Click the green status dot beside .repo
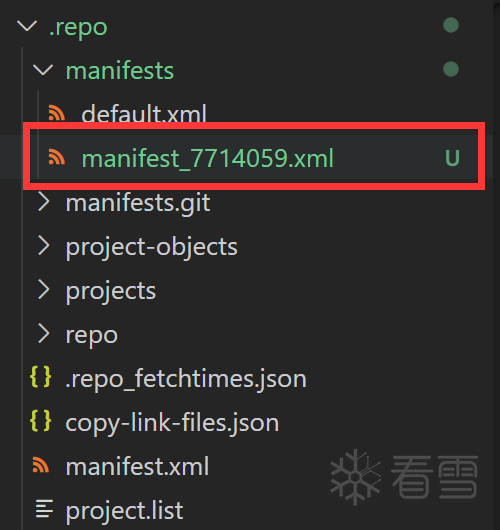500x530 pixels. point(451,25)
